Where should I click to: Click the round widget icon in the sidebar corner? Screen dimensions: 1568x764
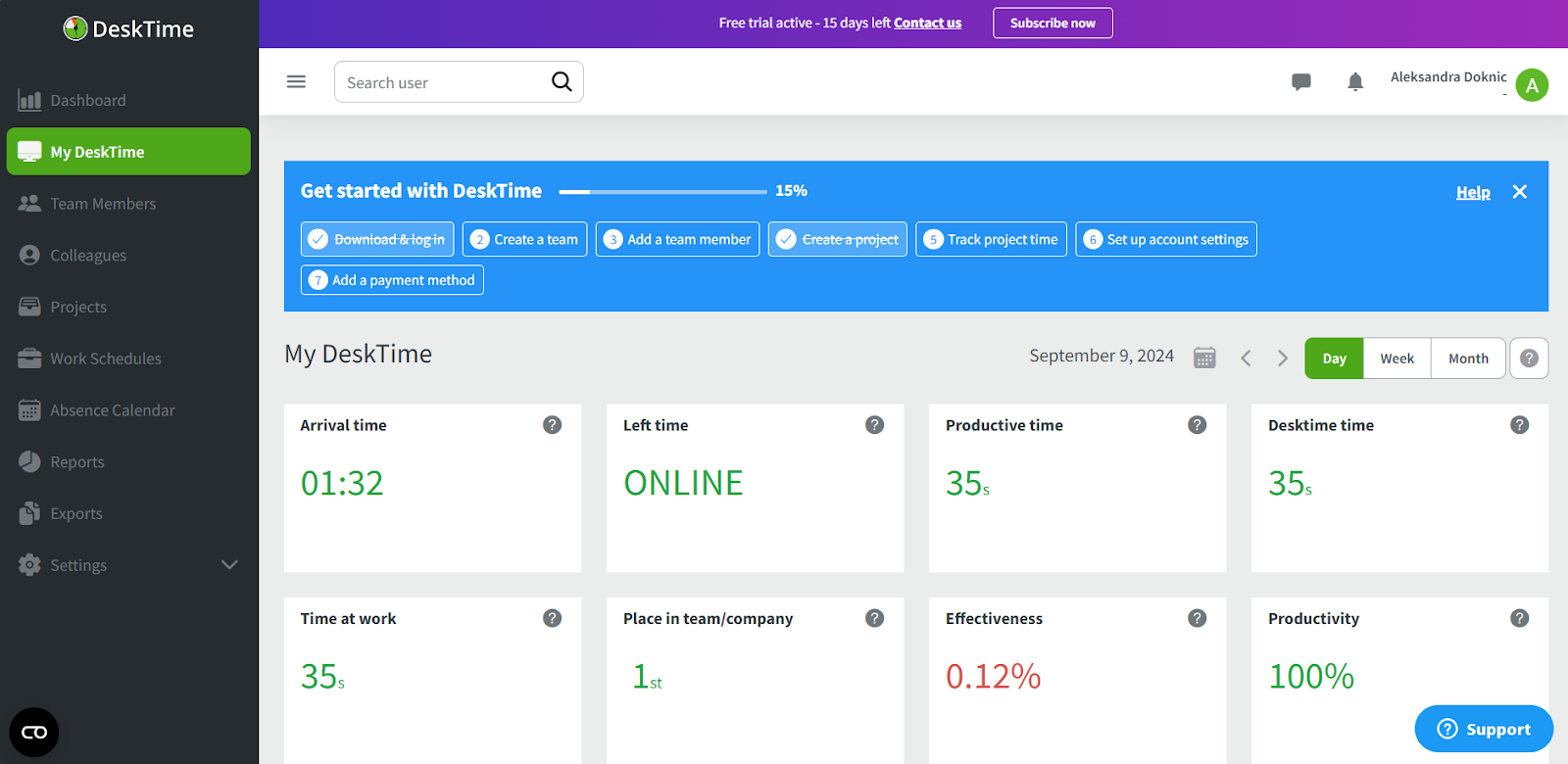point(34,733)
